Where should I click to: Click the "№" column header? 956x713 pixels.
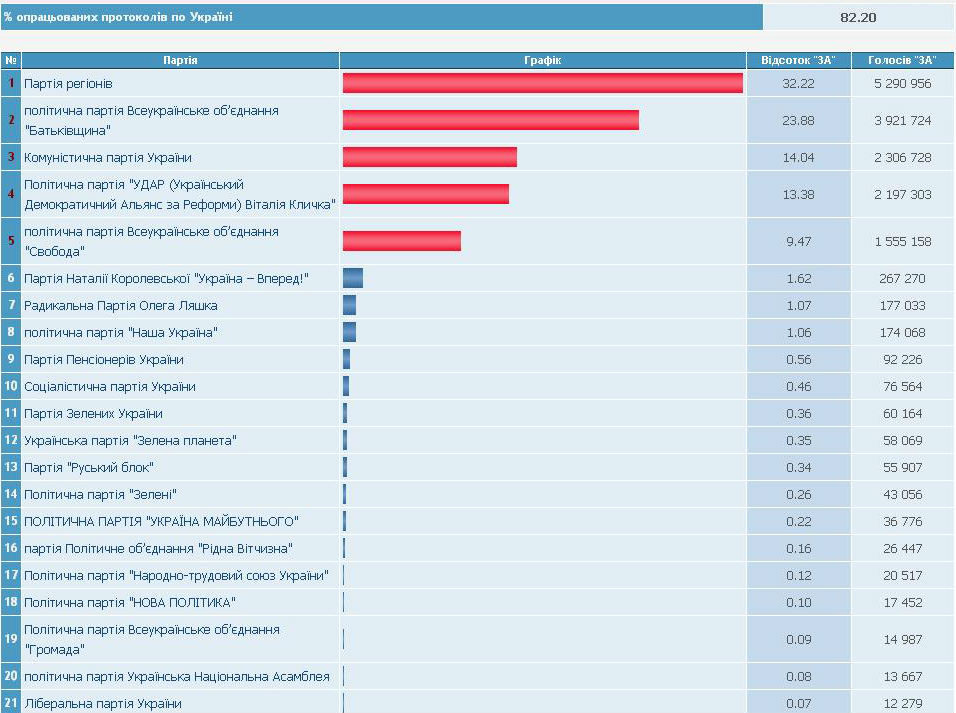coord(10,60)
